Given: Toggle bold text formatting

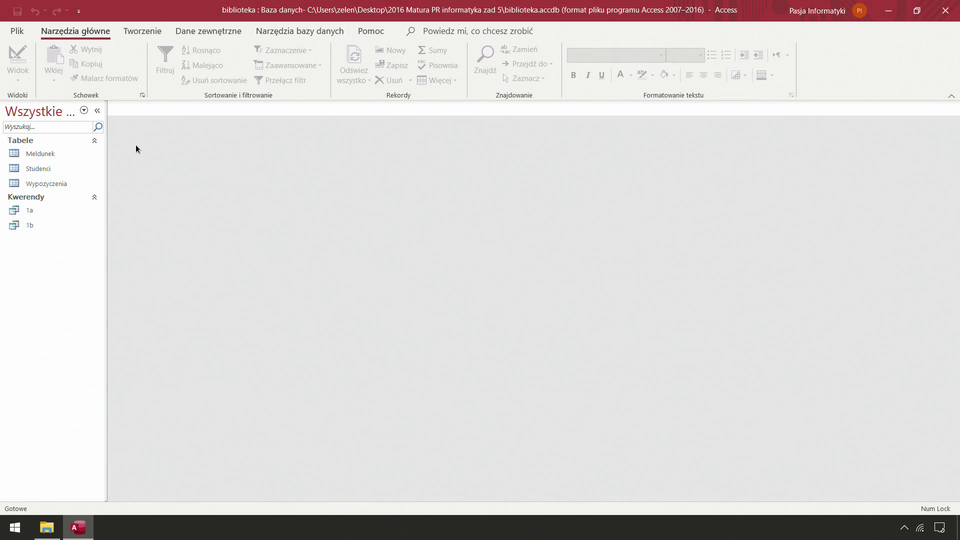Looking at the screenshot, I should [x=573, y=75].
